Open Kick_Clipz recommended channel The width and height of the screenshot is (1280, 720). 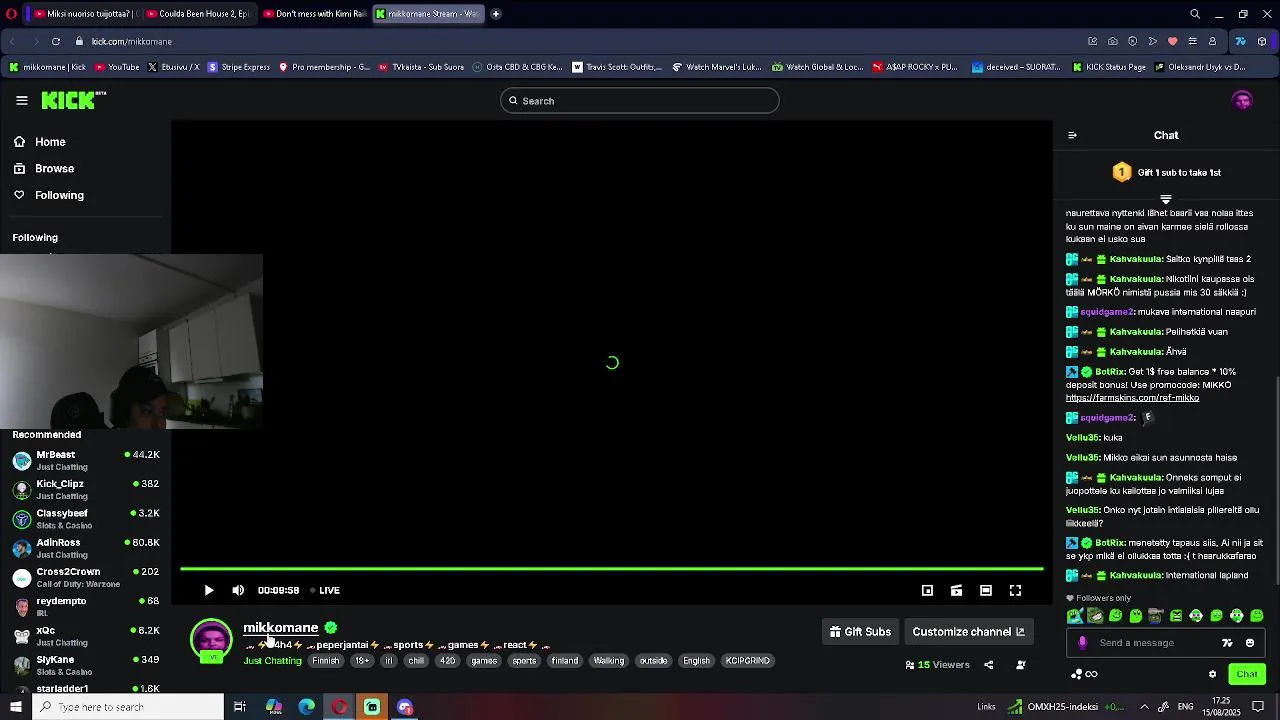[x=86, y=489]
